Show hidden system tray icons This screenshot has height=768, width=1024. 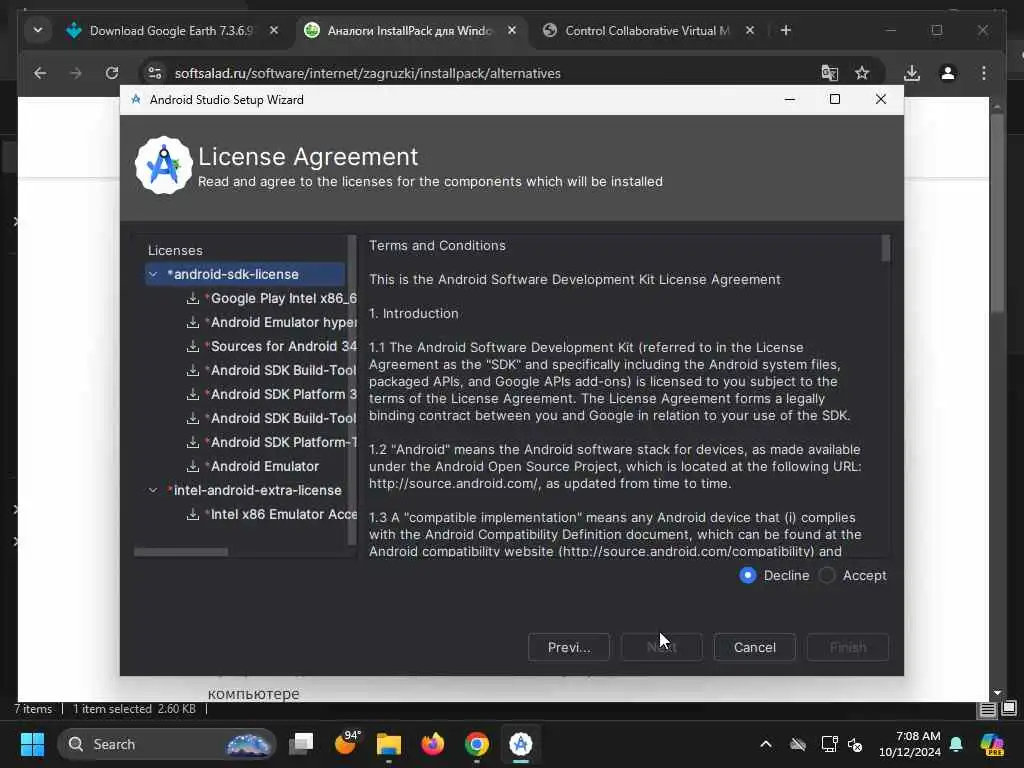765,744
